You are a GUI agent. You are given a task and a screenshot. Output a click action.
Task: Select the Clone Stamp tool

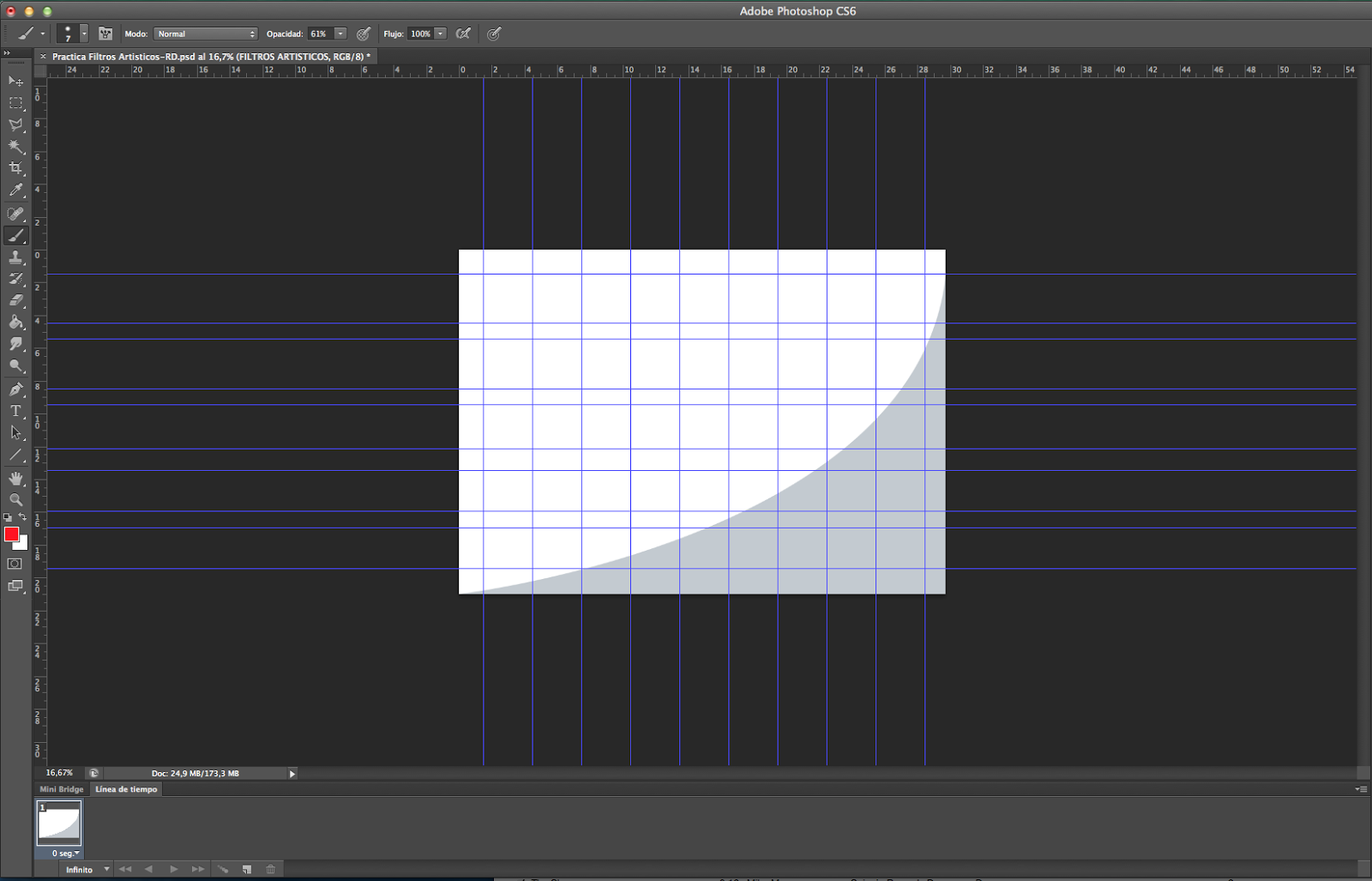tap(15, 257)
